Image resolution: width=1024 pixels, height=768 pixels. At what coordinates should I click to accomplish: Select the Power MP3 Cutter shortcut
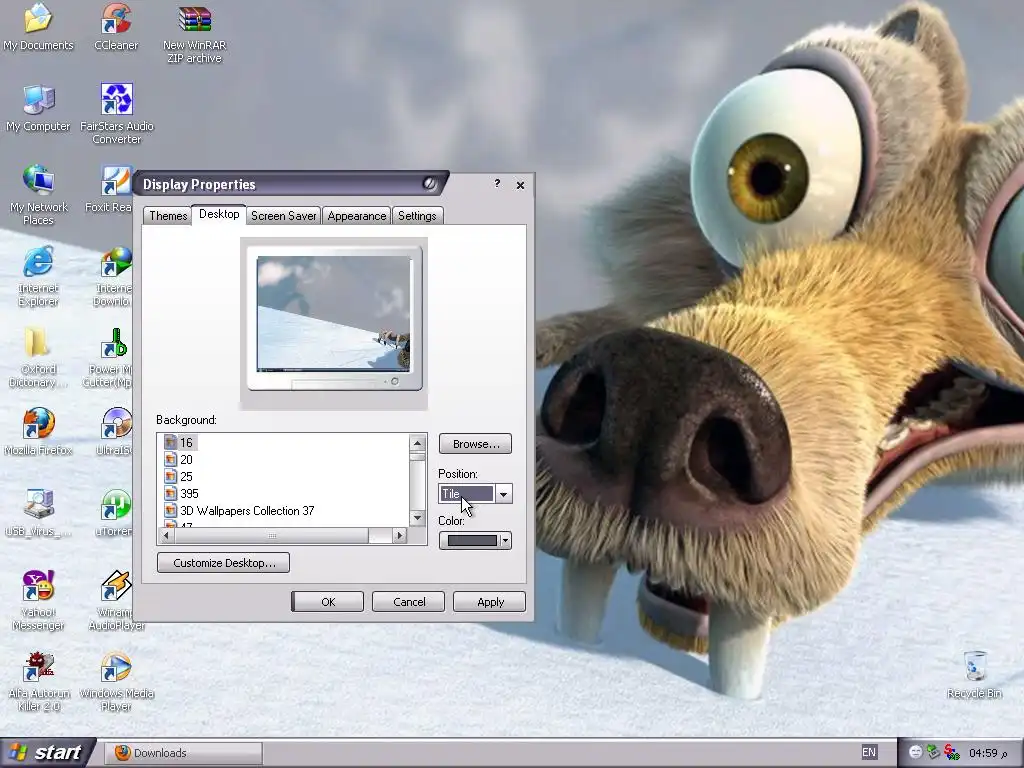pyautogui.click(x=108, y=357)
